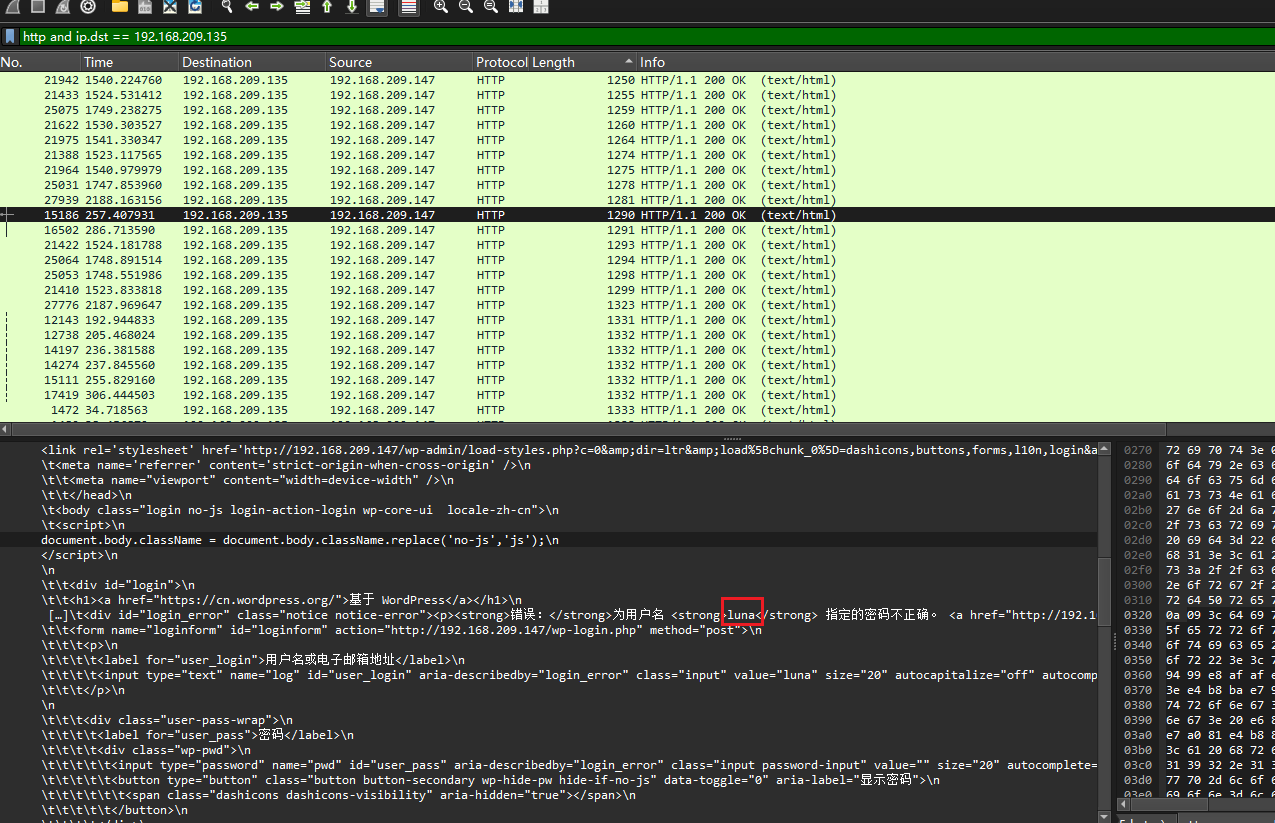Select packet number 21622

(637, 125)
